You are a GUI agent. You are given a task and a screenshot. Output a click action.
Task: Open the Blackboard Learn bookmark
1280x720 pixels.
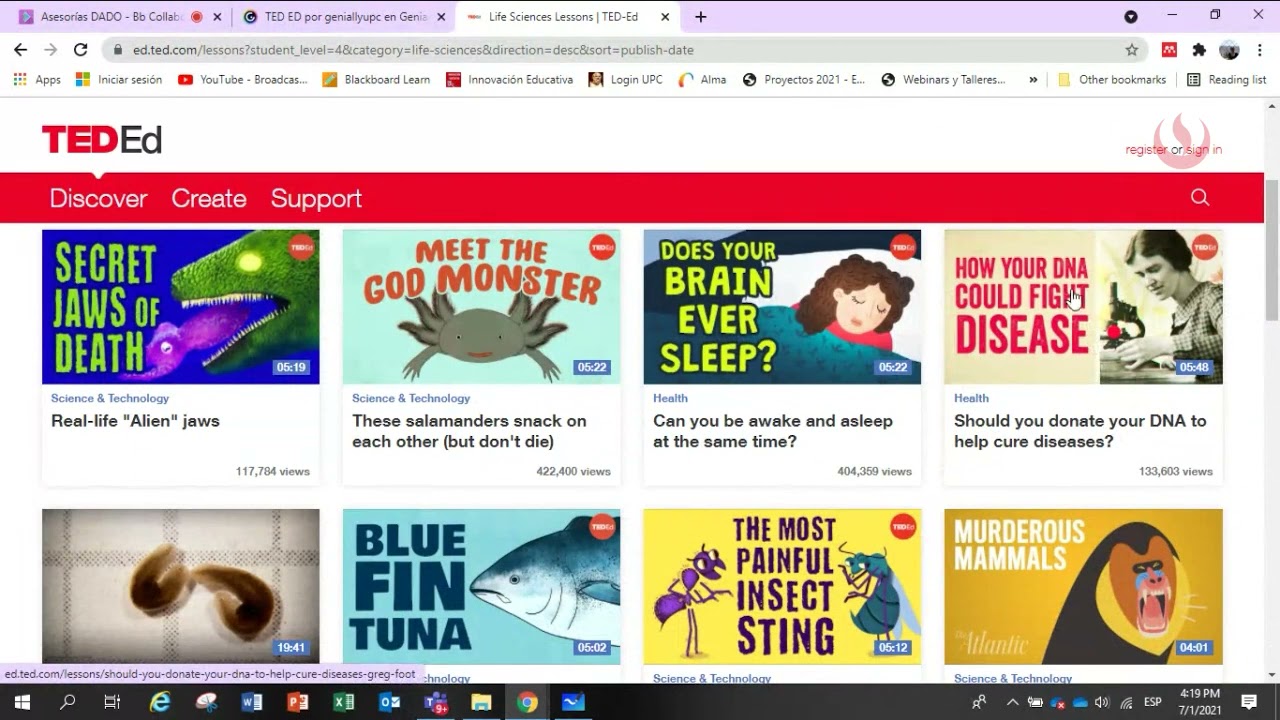[x=376, y=80]
